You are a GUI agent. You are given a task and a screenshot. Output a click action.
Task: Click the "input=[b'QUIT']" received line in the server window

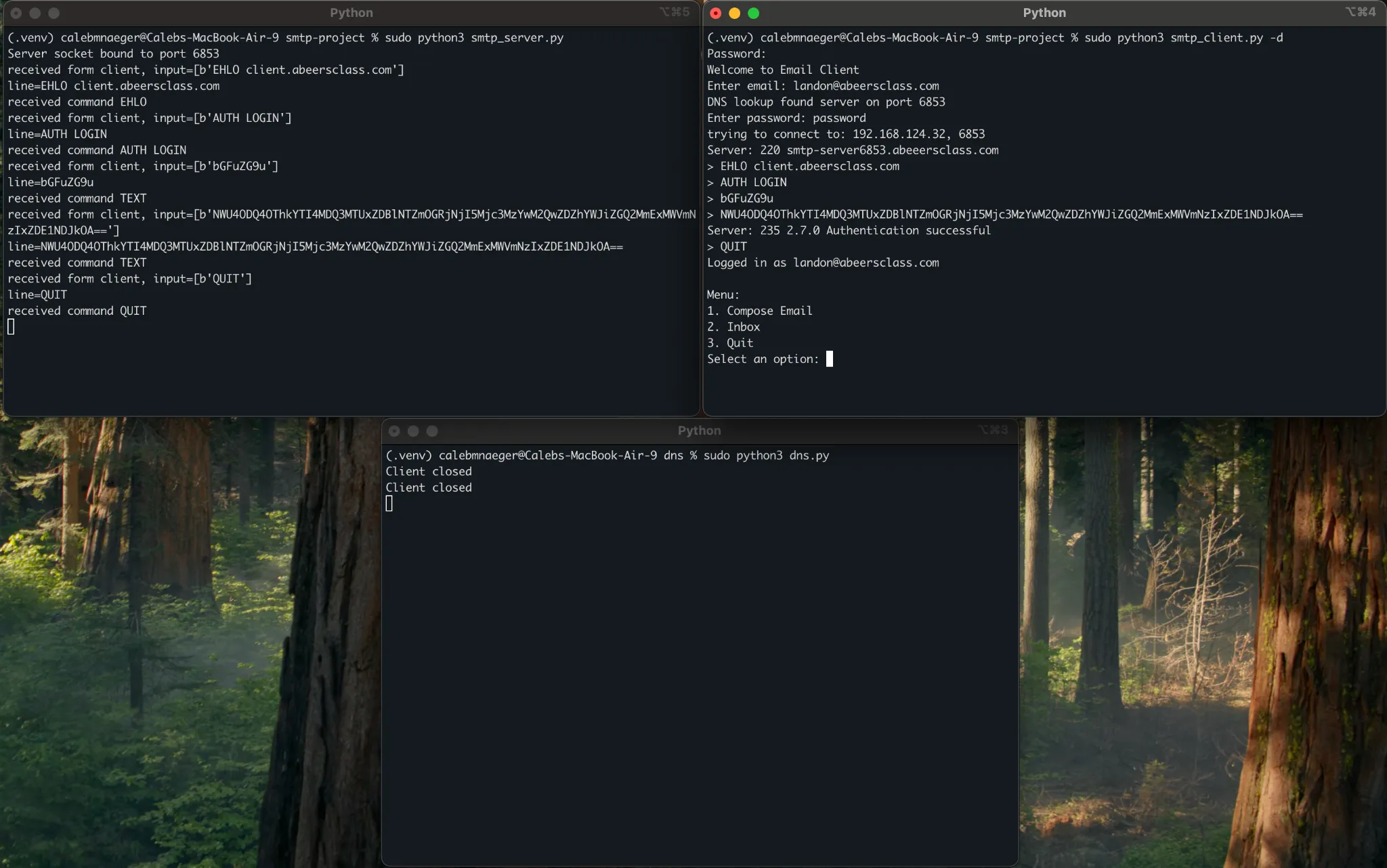129,279
